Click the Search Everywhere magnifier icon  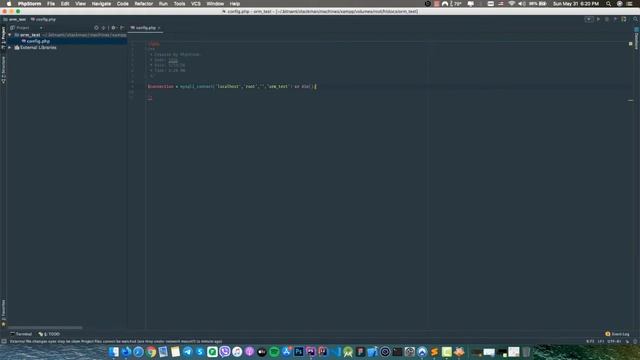636,19
